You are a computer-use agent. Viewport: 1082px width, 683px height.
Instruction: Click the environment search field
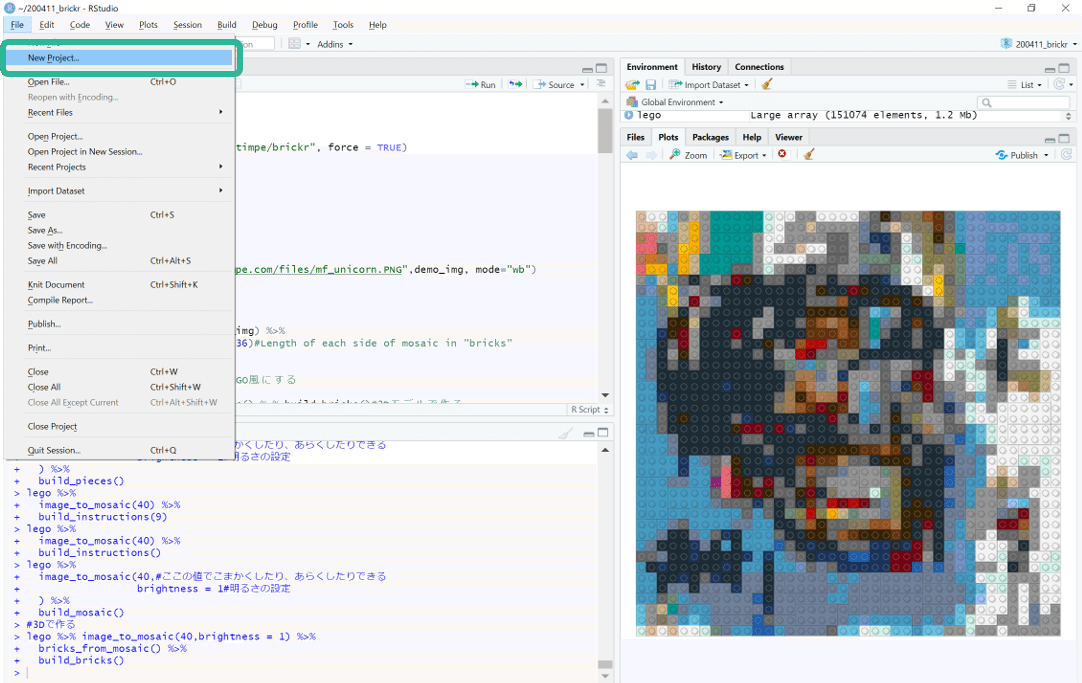(1023, 103)
